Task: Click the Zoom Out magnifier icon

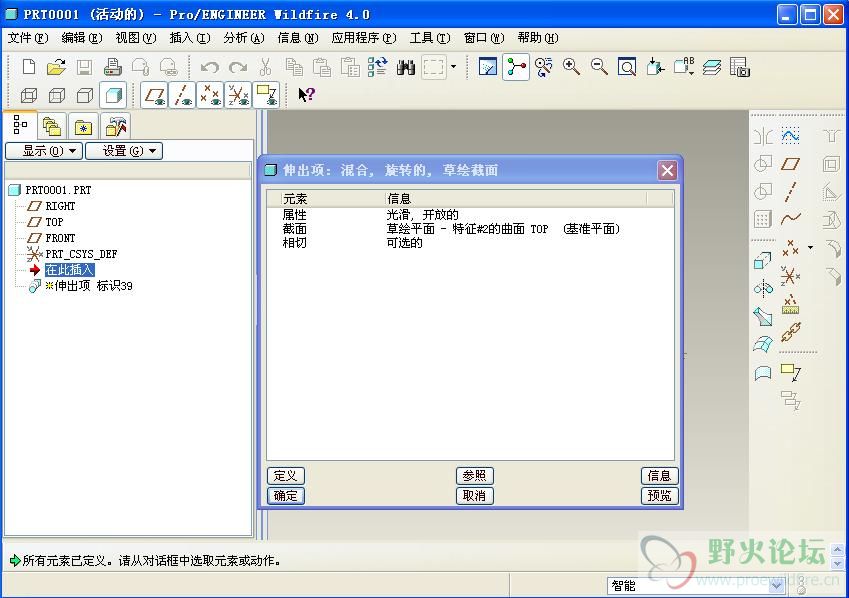Action: [599, 67]
